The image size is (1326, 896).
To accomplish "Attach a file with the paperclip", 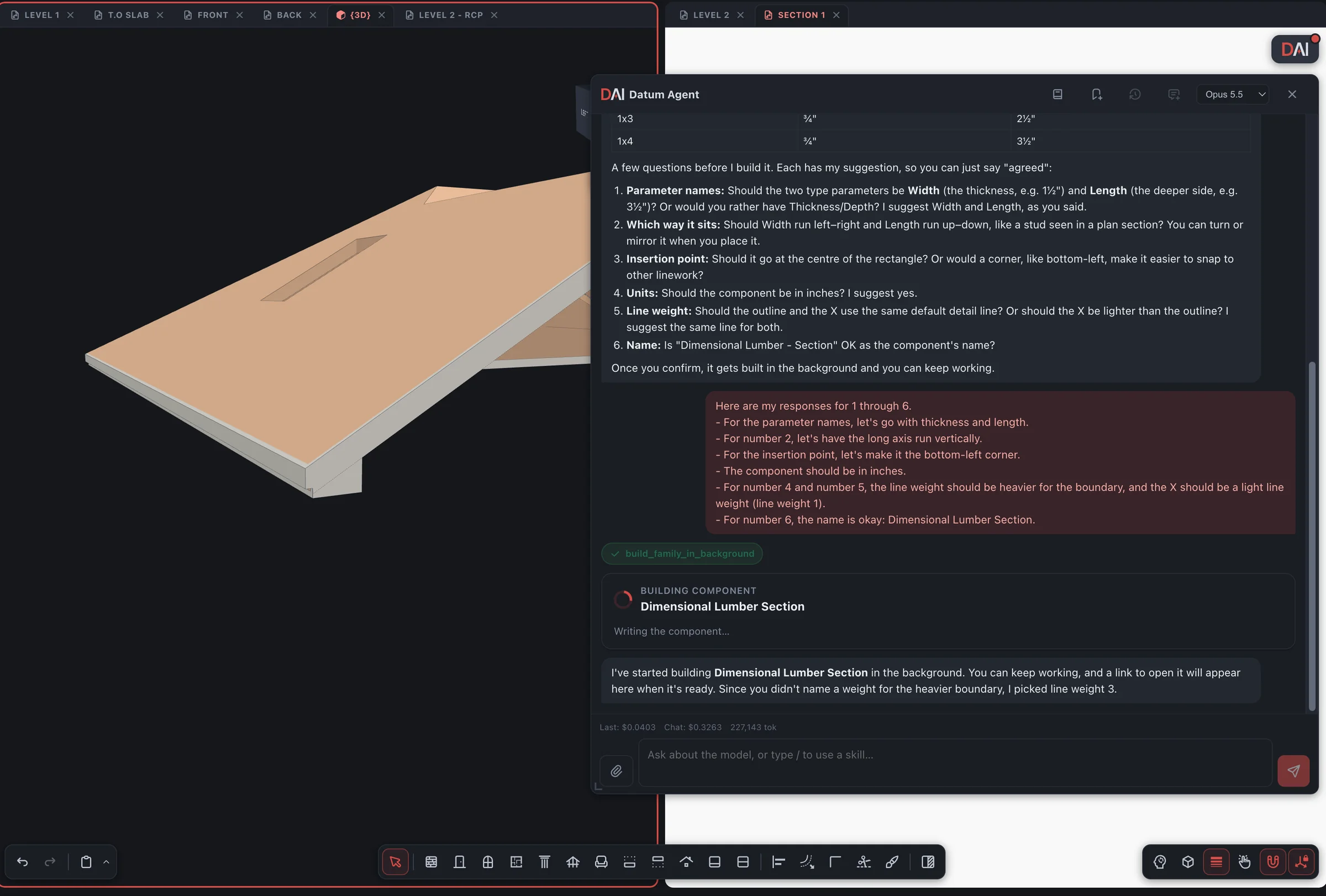I will tap(616, 771).
